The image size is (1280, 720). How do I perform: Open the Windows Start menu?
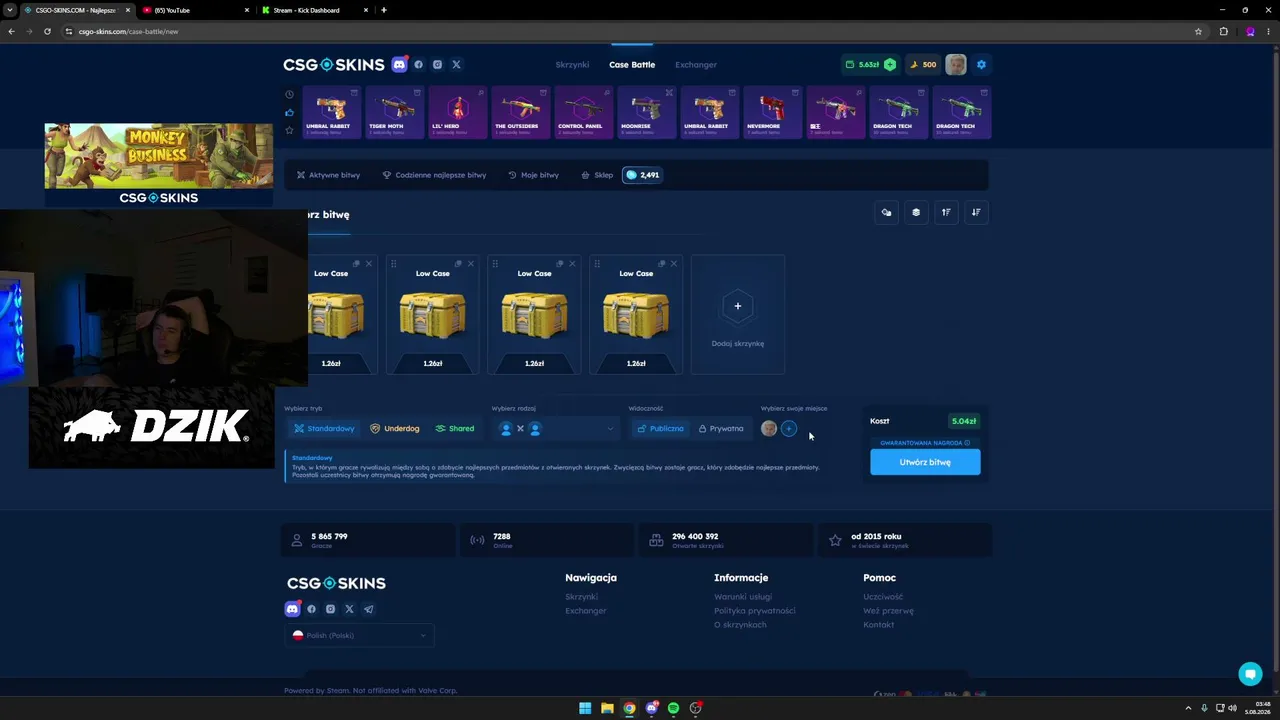click(x=585, y=708)
